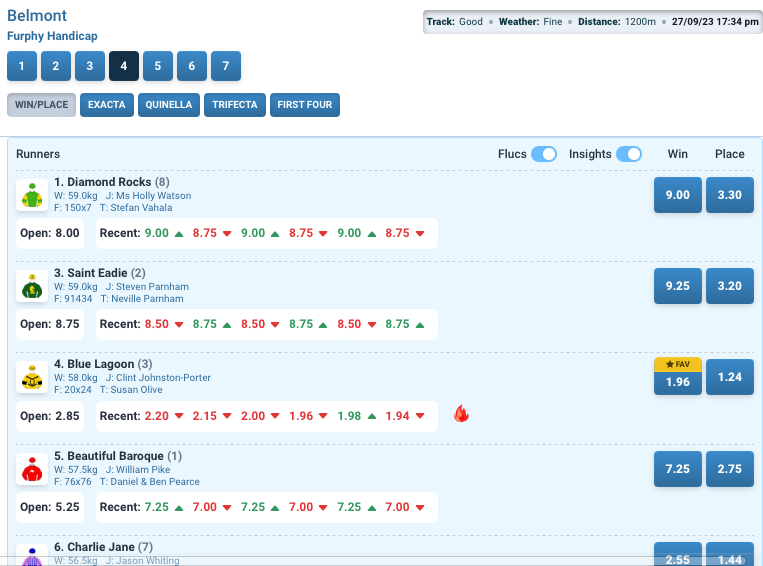Click Blue Lagoon recent fluc 2.20
The width and height of the screenshot is (763, 566).
(x=157, y=416)
